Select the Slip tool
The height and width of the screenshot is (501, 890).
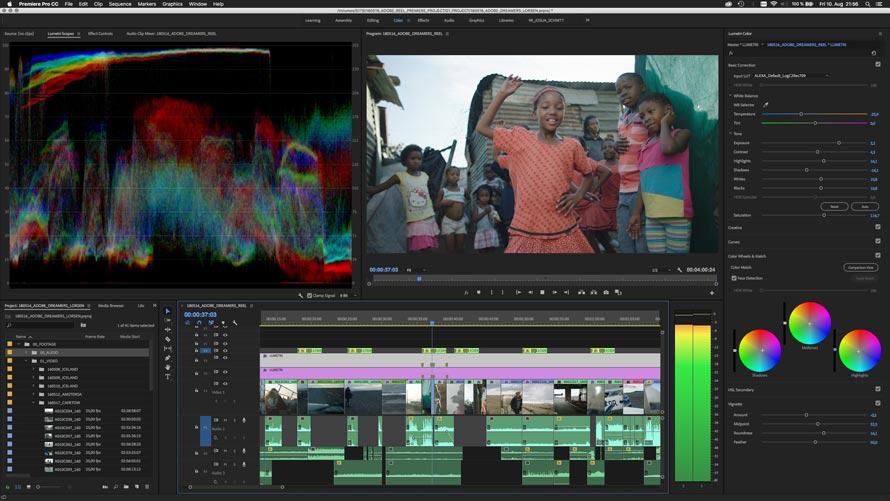167,348
